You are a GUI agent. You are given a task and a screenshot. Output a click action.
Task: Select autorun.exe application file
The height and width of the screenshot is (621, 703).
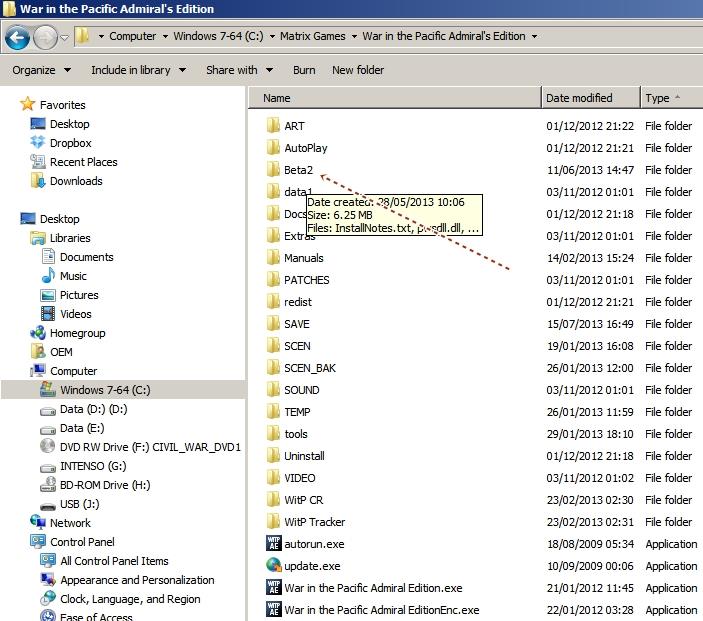[305, 544]
